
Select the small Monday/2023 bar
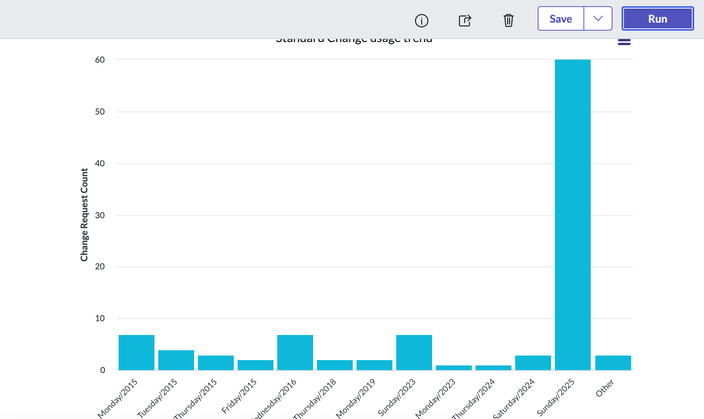pyautogui.click(x=453, y=368)
